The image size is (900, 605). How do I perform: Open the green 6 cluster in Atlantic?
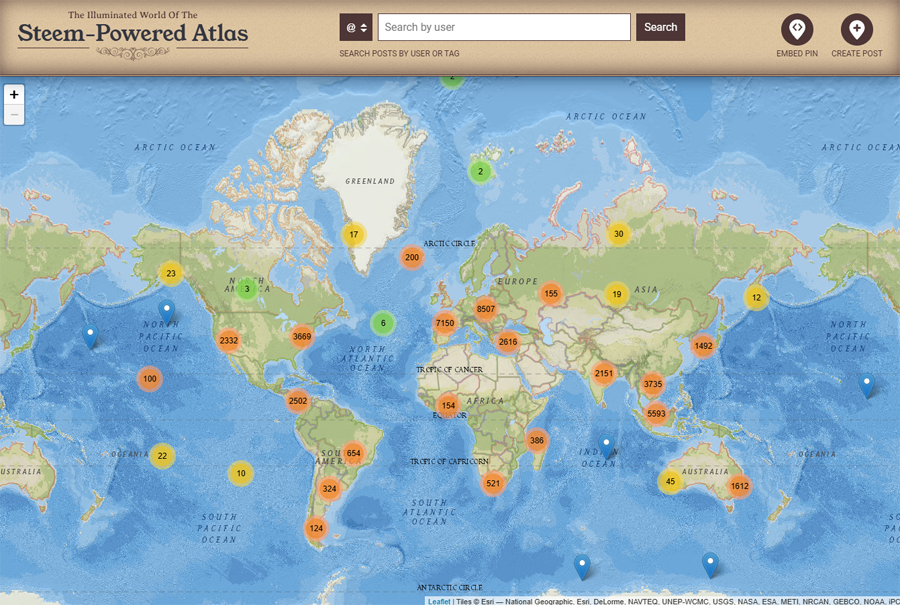(x=383, y=323)
